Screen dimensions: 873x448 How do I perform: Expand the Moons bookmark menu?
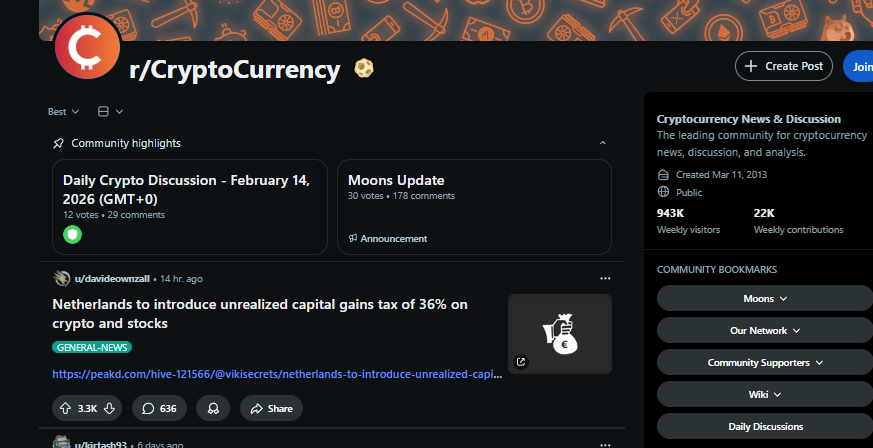pyautogui.click(x=765, y=298)
